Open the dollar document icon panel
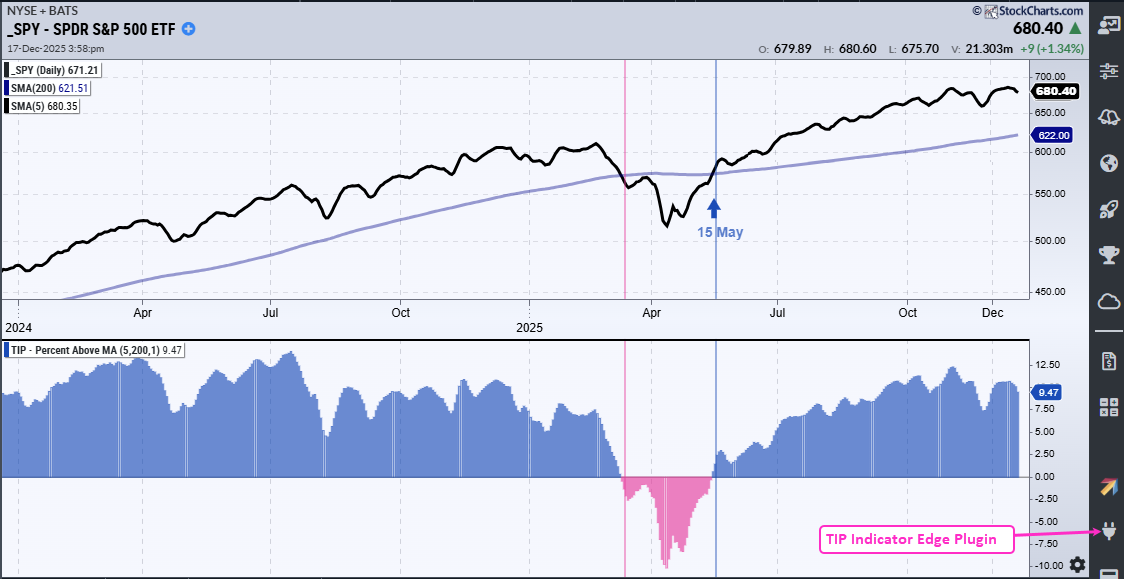The width and height of the screenshot is (1124, 579). 1108,361
